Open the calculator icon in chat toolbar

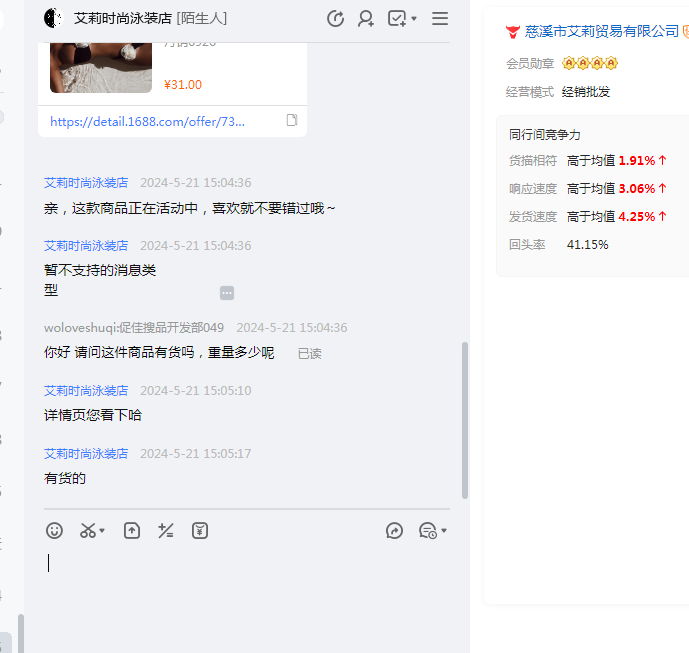point(166,531)
